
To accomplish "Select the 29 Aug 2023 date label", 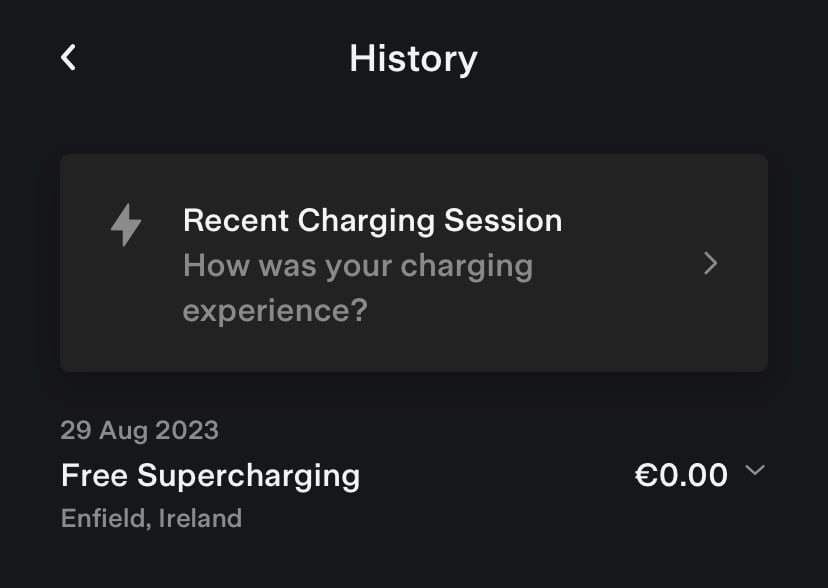I will (x=139, y=430).
